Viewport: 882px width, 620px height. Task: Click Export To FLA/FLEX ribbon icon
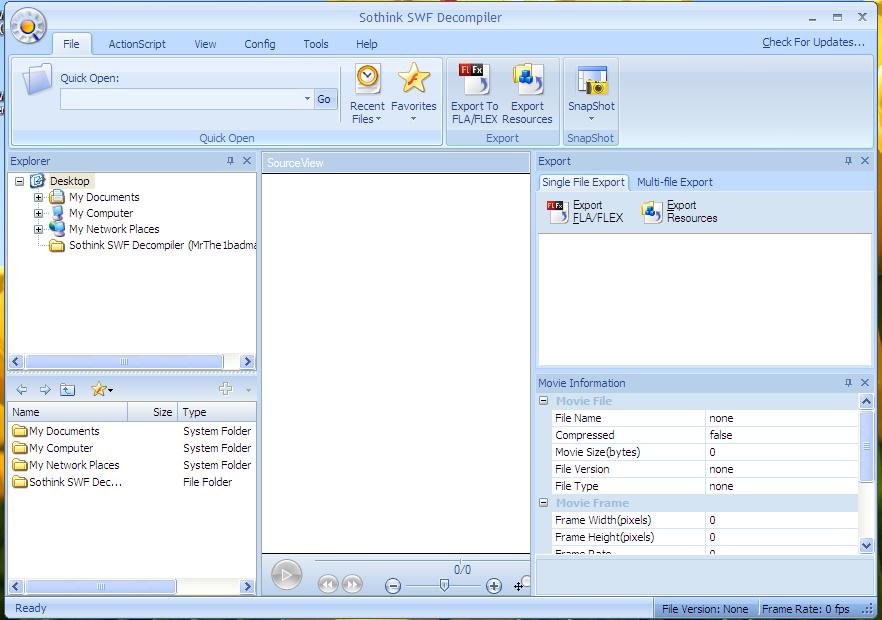[x=474, y=93]
